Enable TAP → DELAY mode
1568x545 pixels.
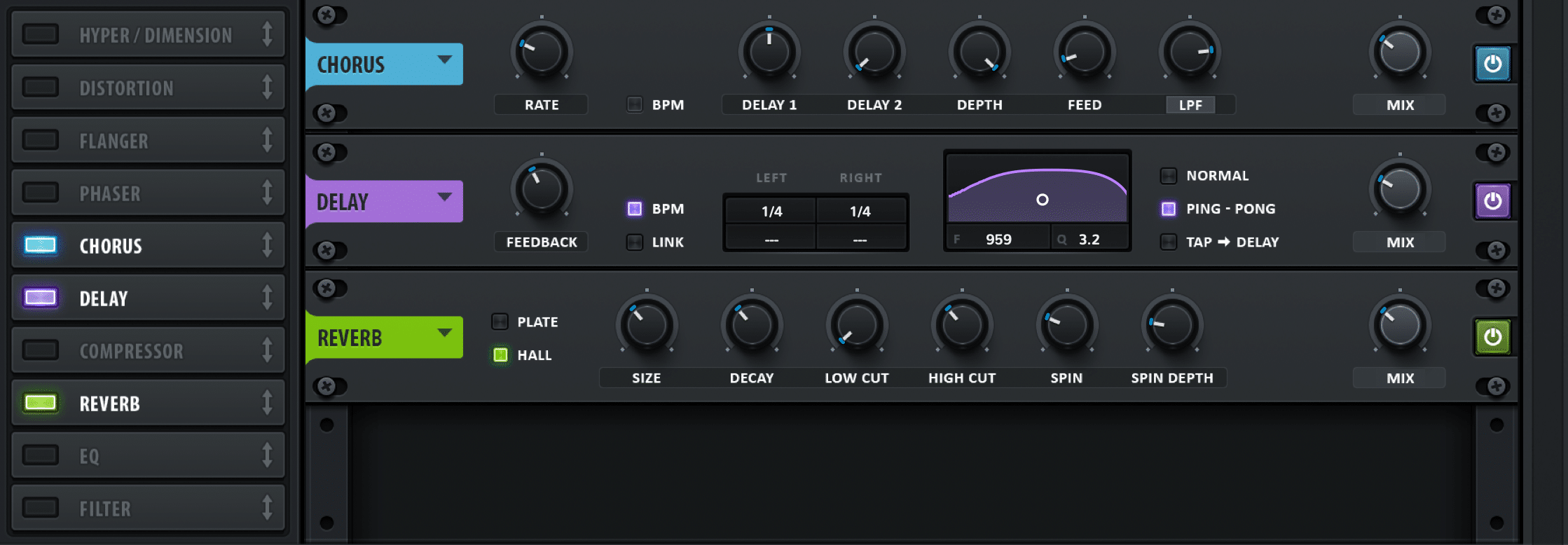pos(1169,242)
